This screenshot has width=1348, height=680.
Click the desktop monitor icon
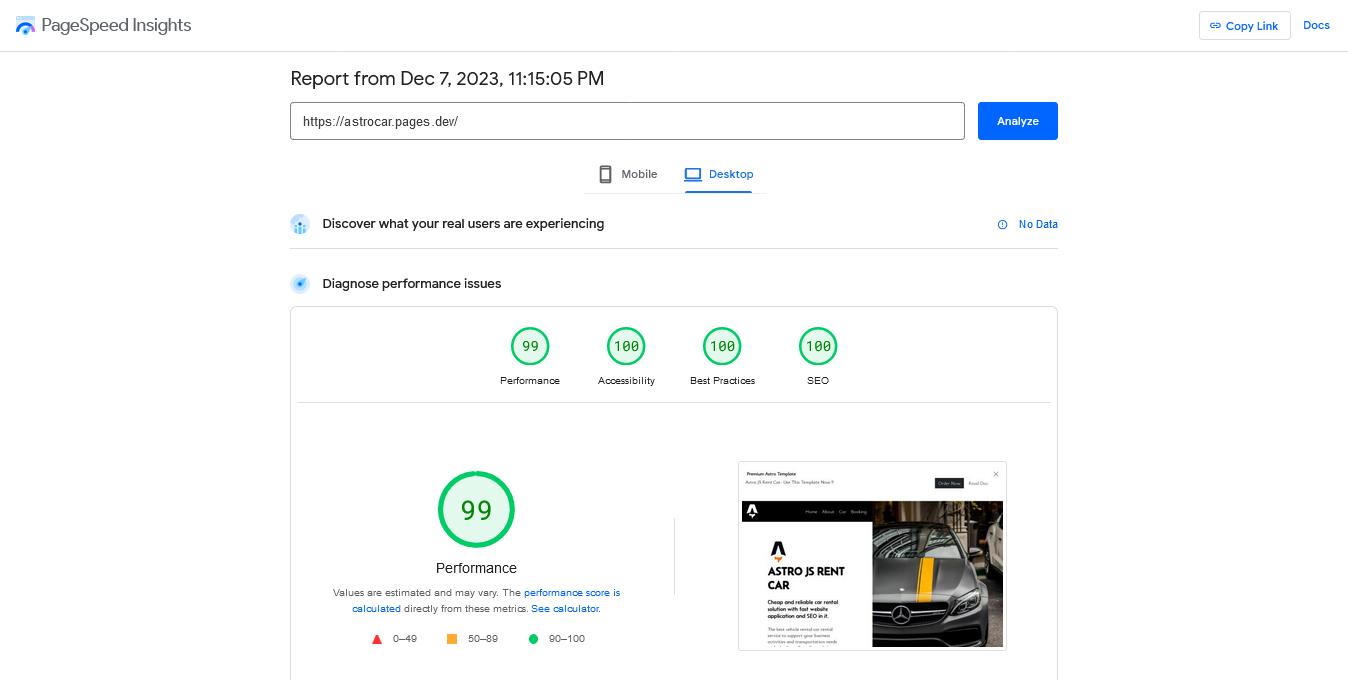pos(693,174)
